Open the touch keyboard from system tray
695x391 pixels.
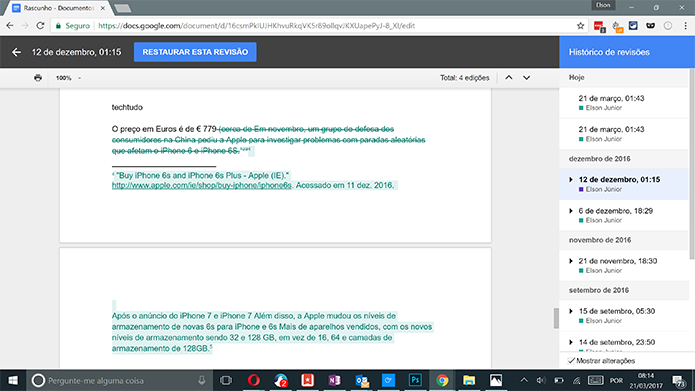[595, 380]
